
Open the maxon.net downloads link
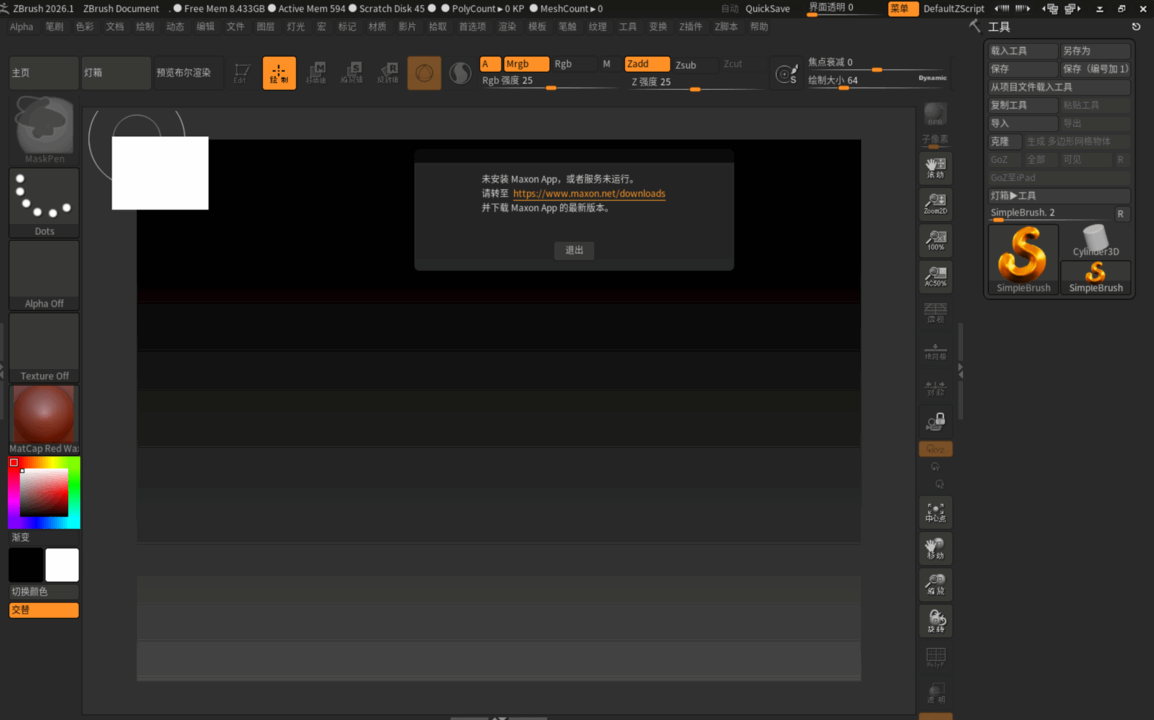tap(588, 193)
